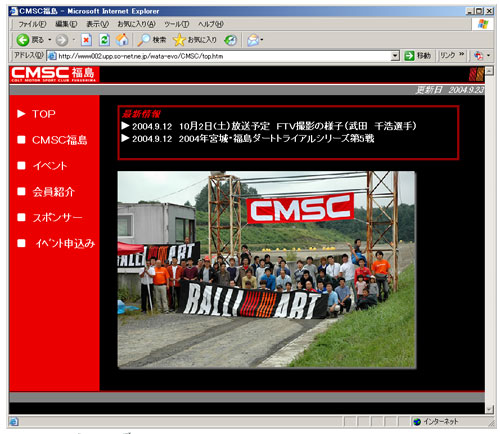Stop page loading with red X

pyautogui.click(x=86, y=40)
